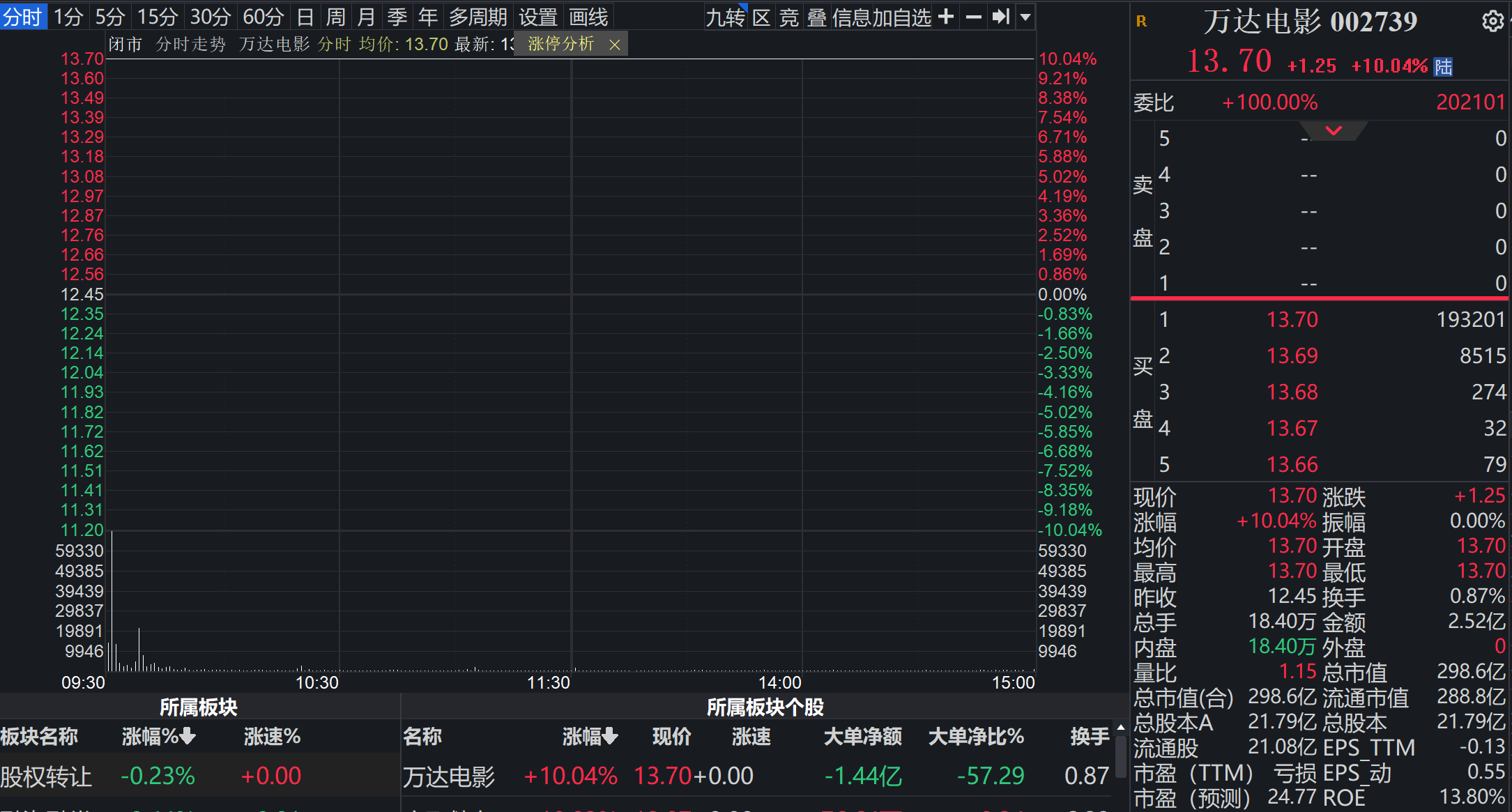Screen dimensions: 1512x812
Task: Toggle the 叠 overlay comparison
Action: tap(816, 17)
